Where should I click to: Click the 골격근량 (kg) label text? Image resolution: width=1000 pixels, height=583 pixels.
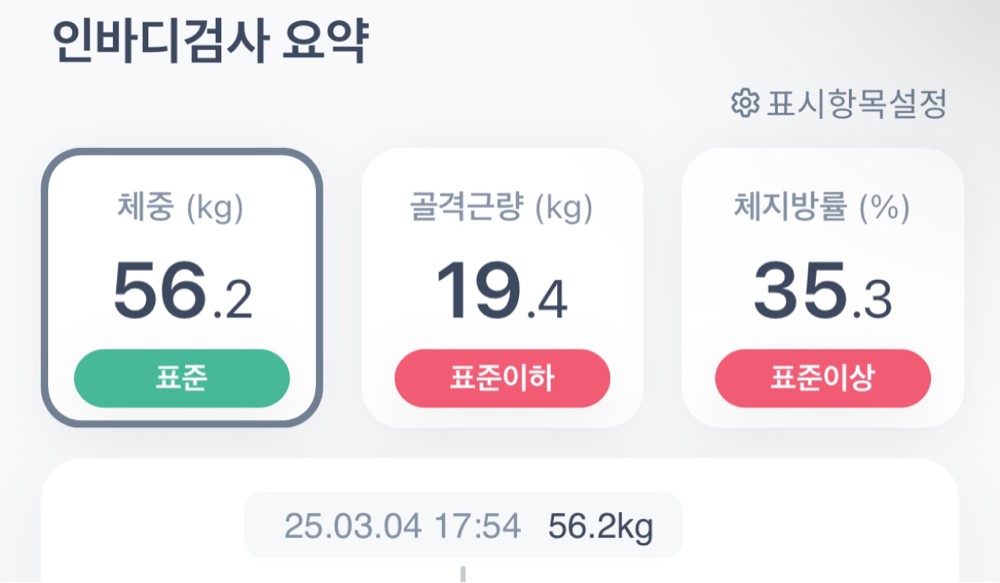point(501,209)
